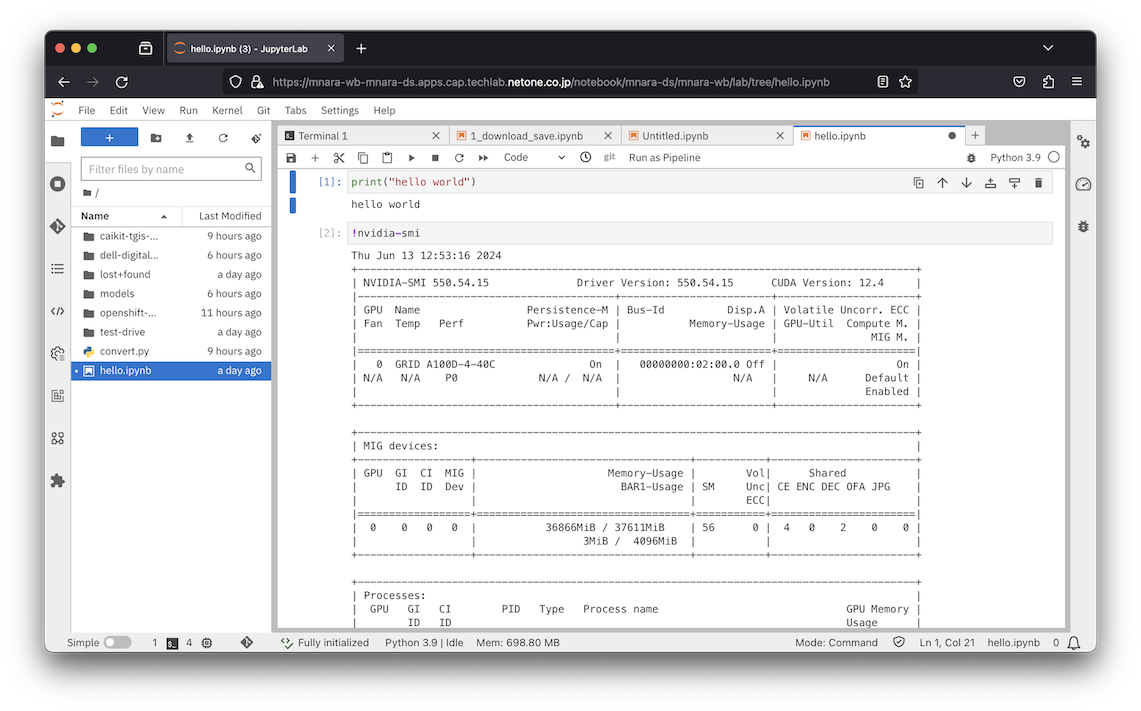Image resolution: width=1141 pixels, height=711 pixels.
Task: Toggle the Simple interface mode switch
Action: coord(117,643)
